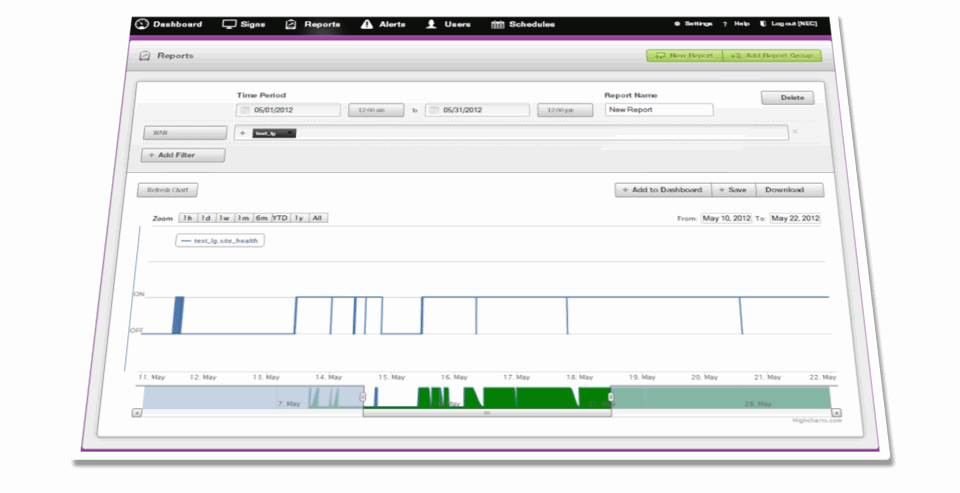Remove the WAN filter row
Screen dimensions: 960x493
pyautogui.click(x=795, y=132)
